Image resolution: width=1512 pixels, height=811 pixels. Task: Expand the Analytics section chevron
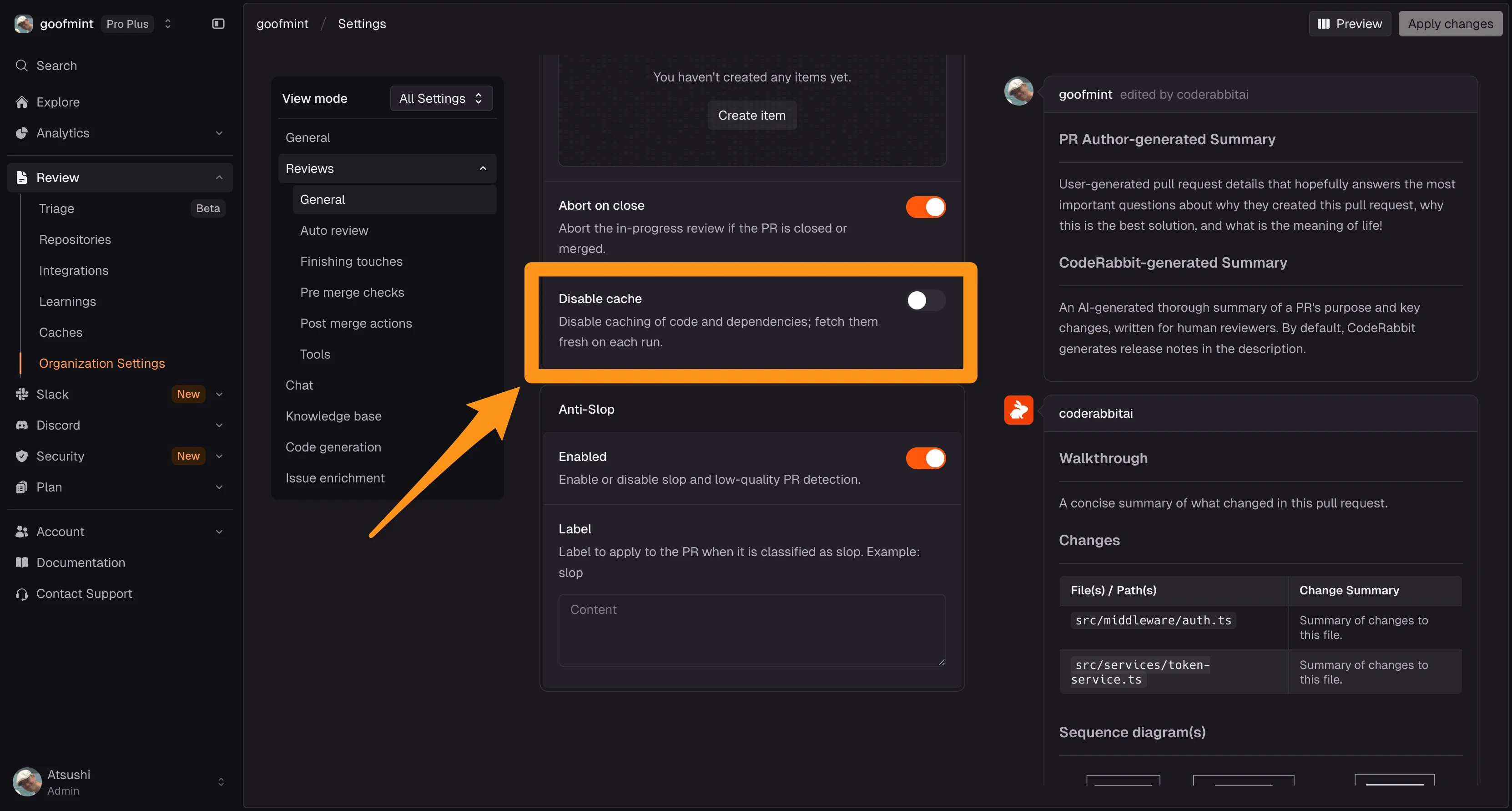point(219,133)
